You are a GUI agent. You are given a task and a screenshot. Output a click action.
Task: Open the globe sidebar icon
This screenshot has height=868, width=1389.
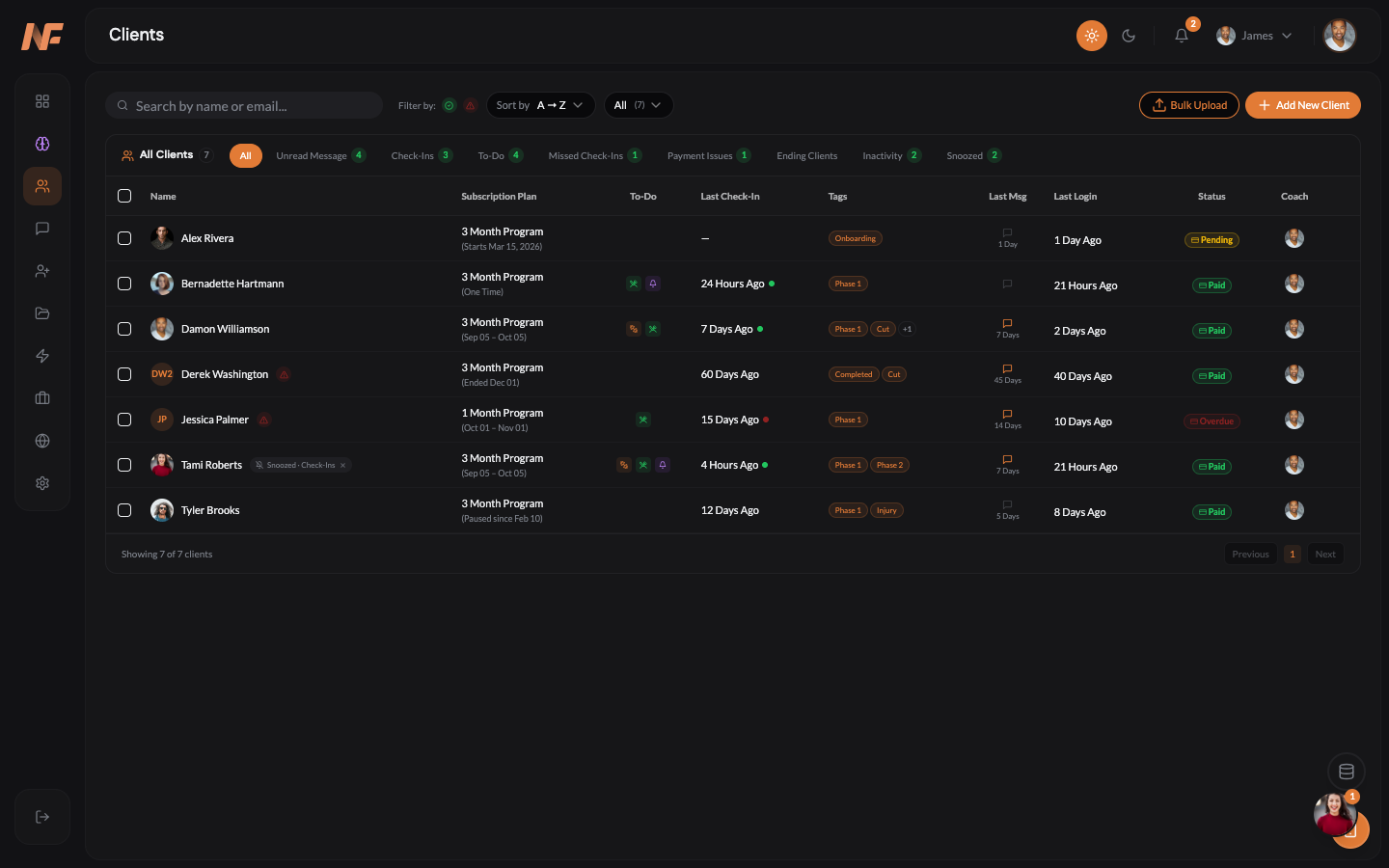41,441
